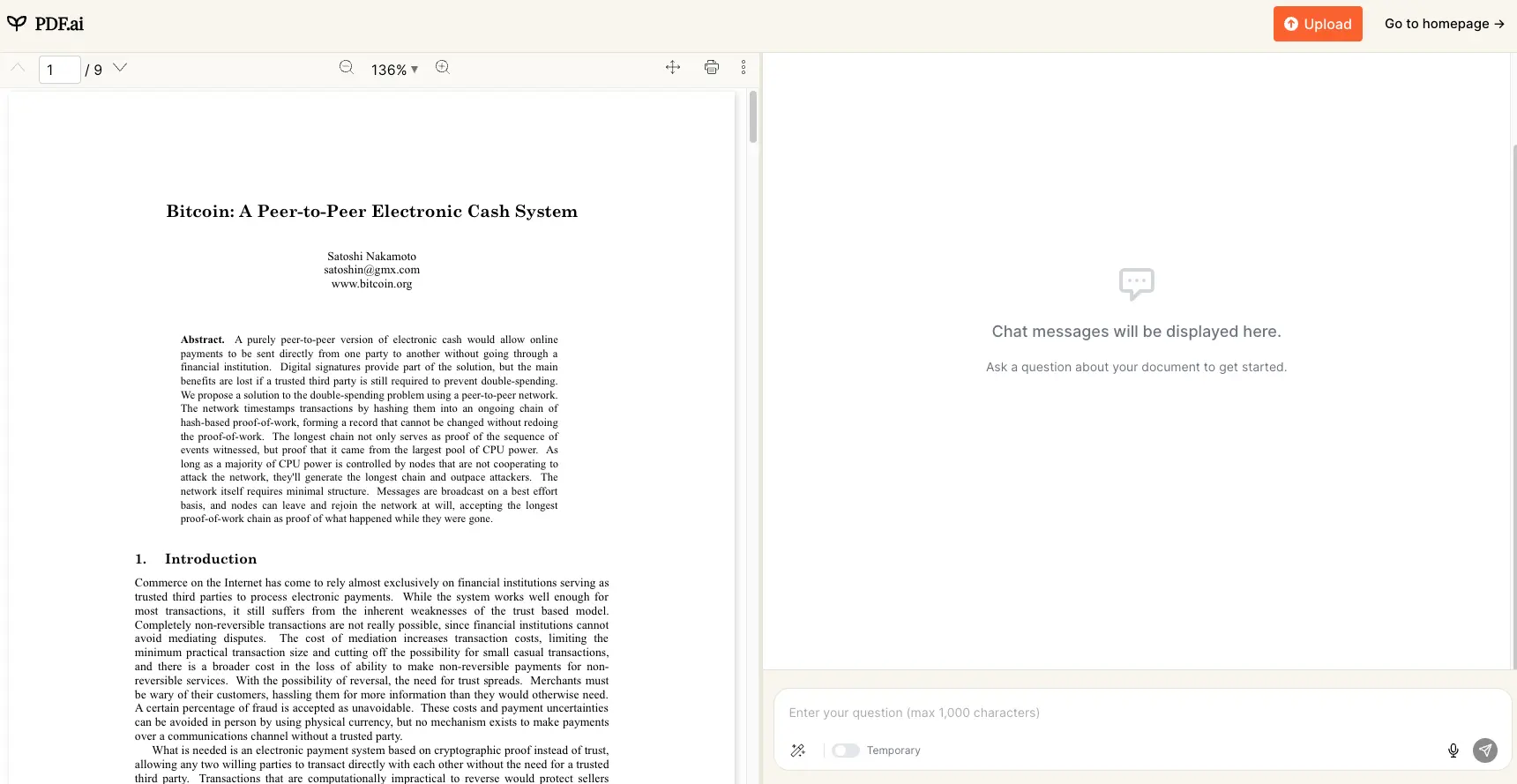Click the www.bitcoin.org text in document

coord(371,284)
